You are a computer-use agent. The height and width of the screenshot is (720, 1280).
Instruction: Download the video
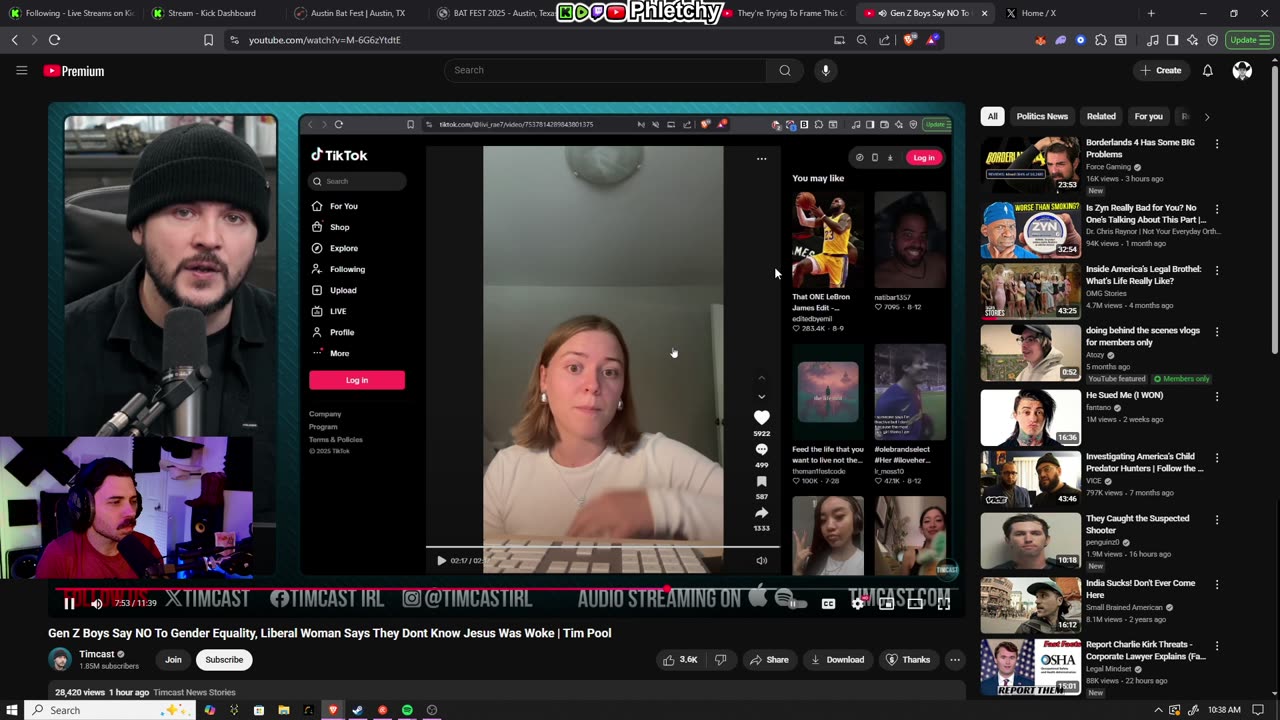point(838,660)
